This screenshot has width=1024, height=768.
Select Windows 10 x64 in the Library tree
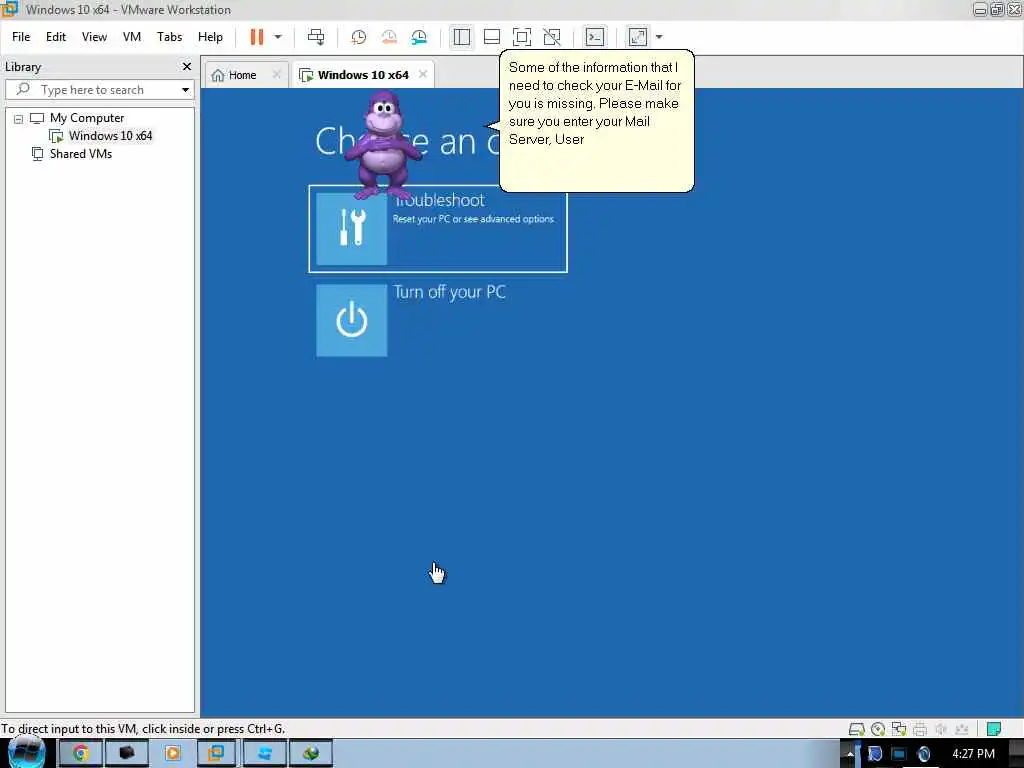click(x=110, y=136)
